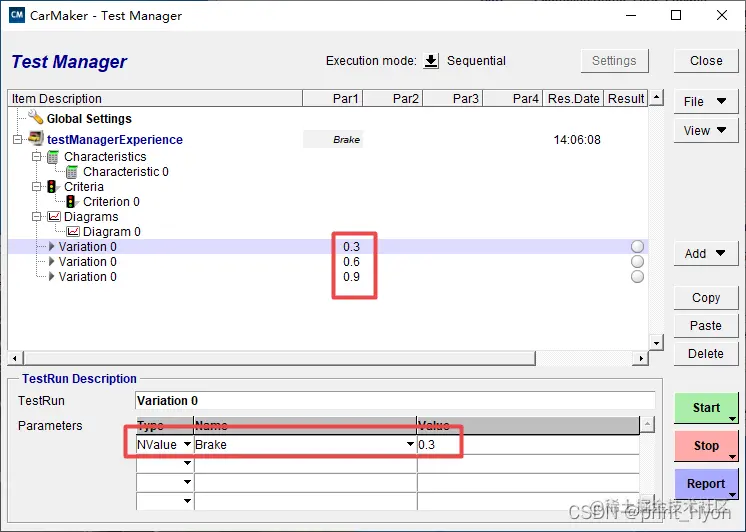Image resolution: width=746 pixels, height=532 pixels.
Task: Click the Sequential execution mode label
Action: (x=476, y=61)
